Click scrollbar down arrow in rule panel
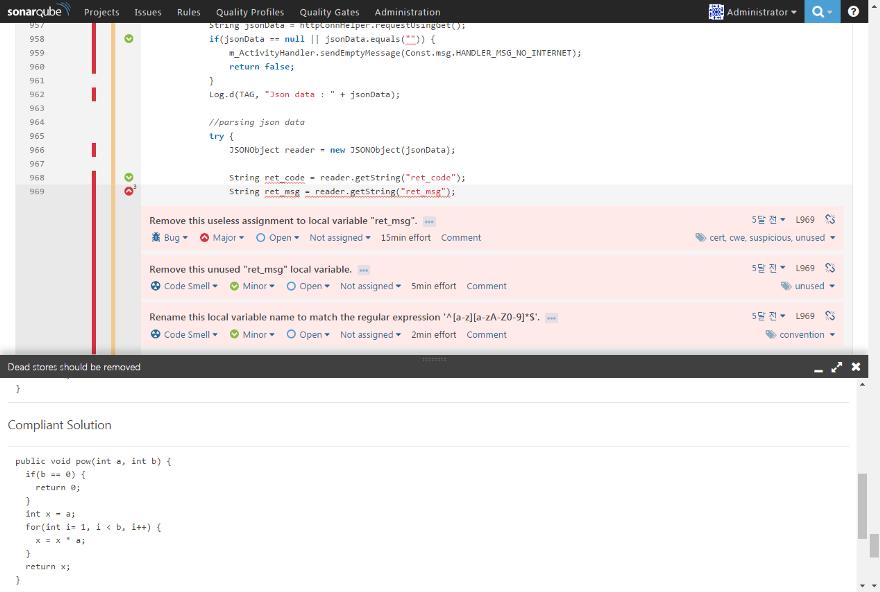The height and width of the screenshot is (592, 880). pos(863,586)
